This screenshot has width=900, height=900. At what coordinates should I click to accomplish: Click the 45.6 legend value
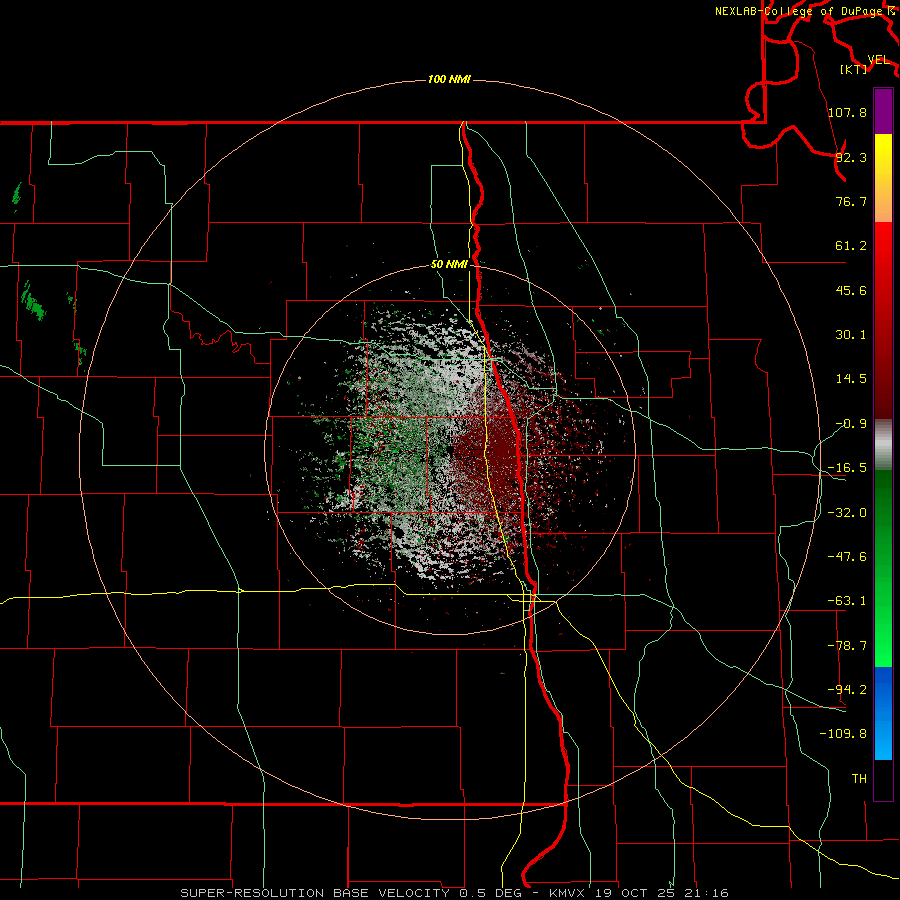pos(851,290)
